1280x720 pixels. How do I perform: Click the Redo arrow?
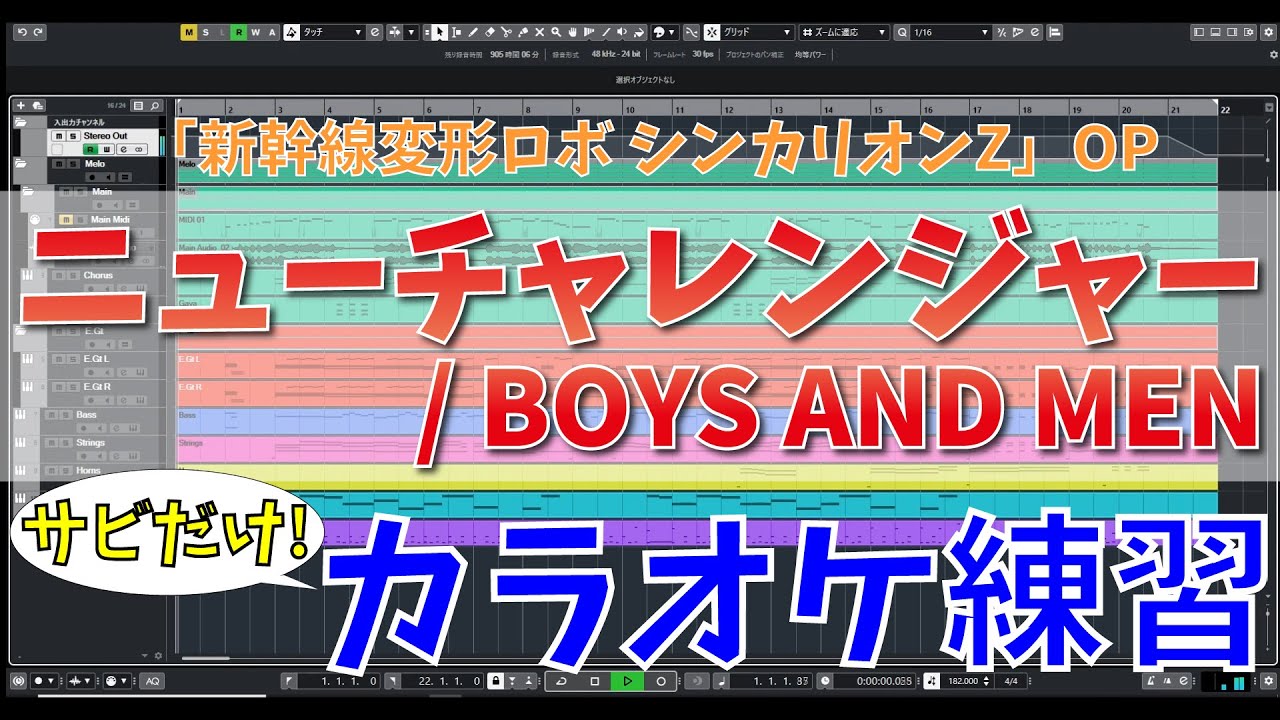tap(38, 32)
